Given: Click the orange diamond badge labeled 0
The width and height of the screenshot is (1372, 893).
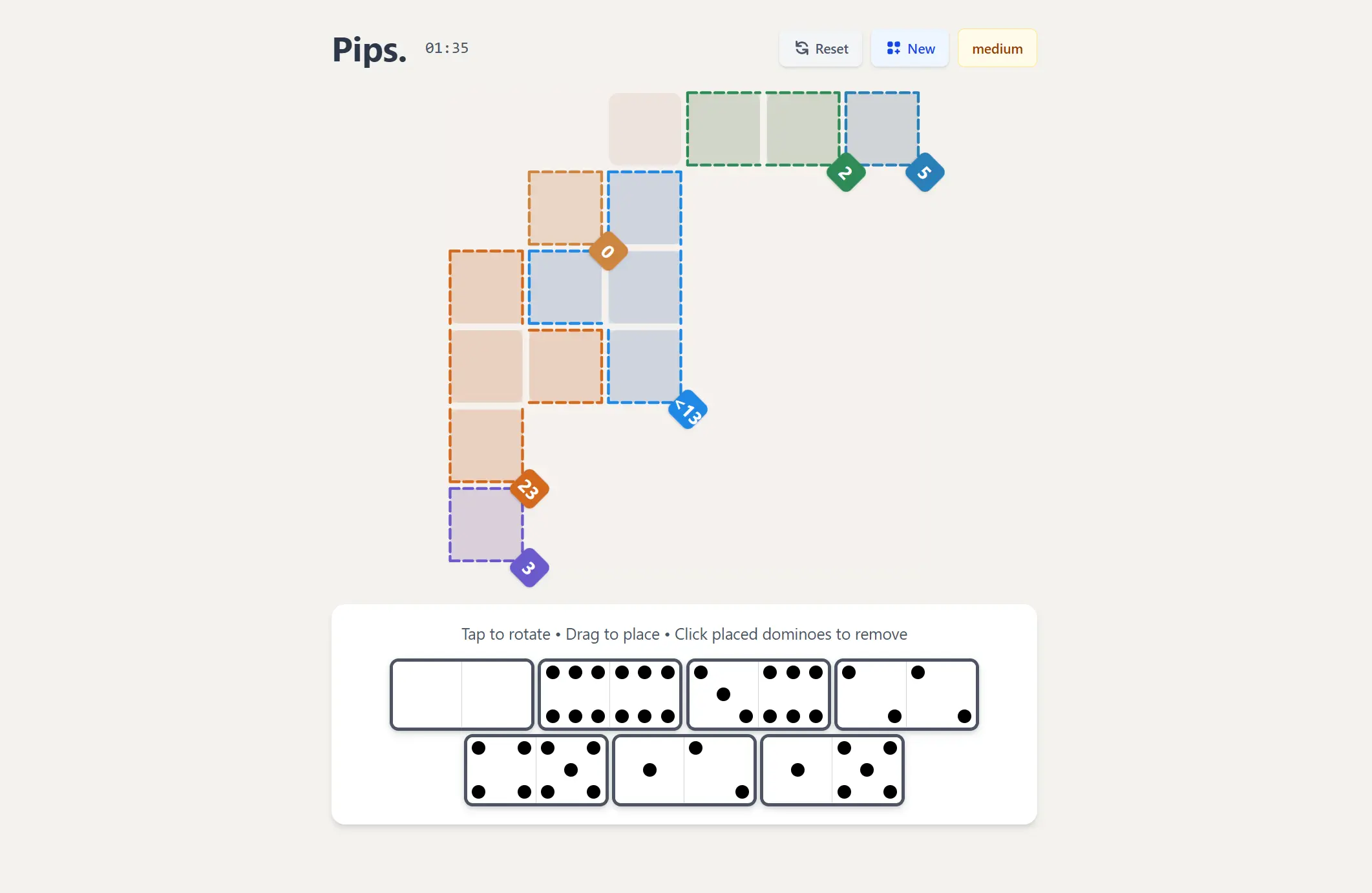Looking at the screenshot, I should click(608, 251).
